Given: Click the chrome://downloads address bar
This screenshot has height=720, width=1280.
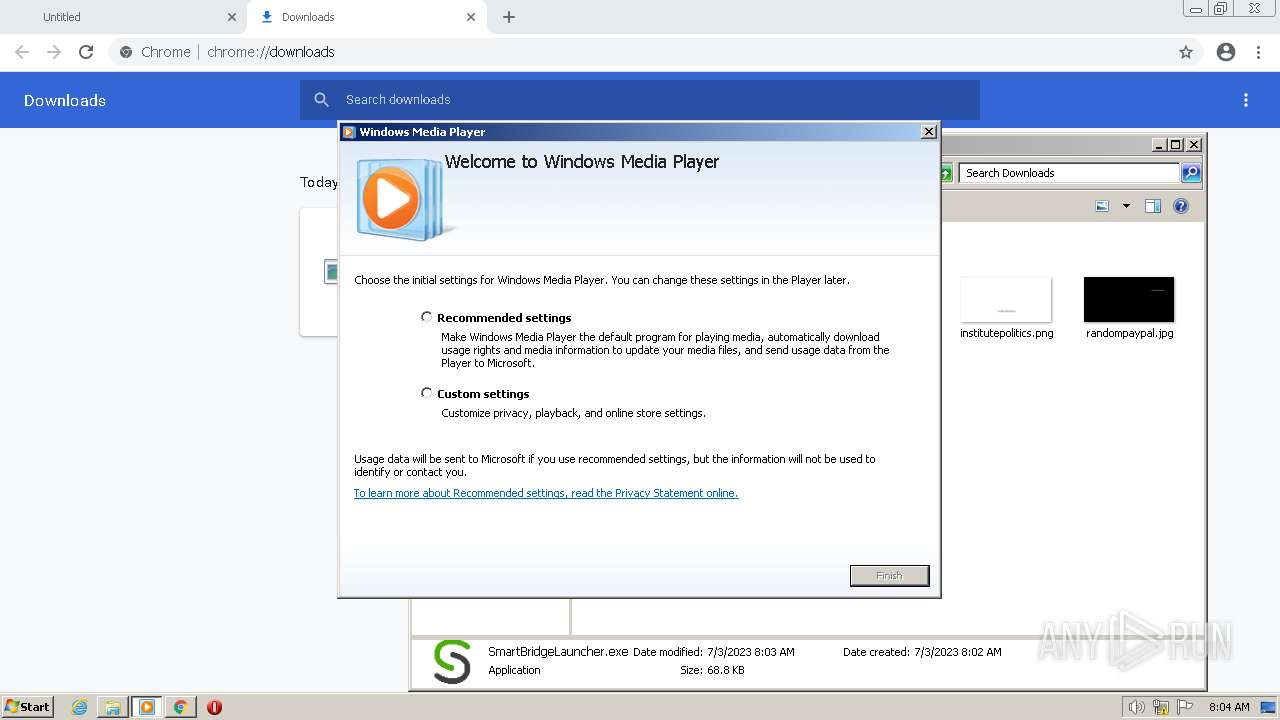Looking at the screenshot, I should click(x=655, y=52).
